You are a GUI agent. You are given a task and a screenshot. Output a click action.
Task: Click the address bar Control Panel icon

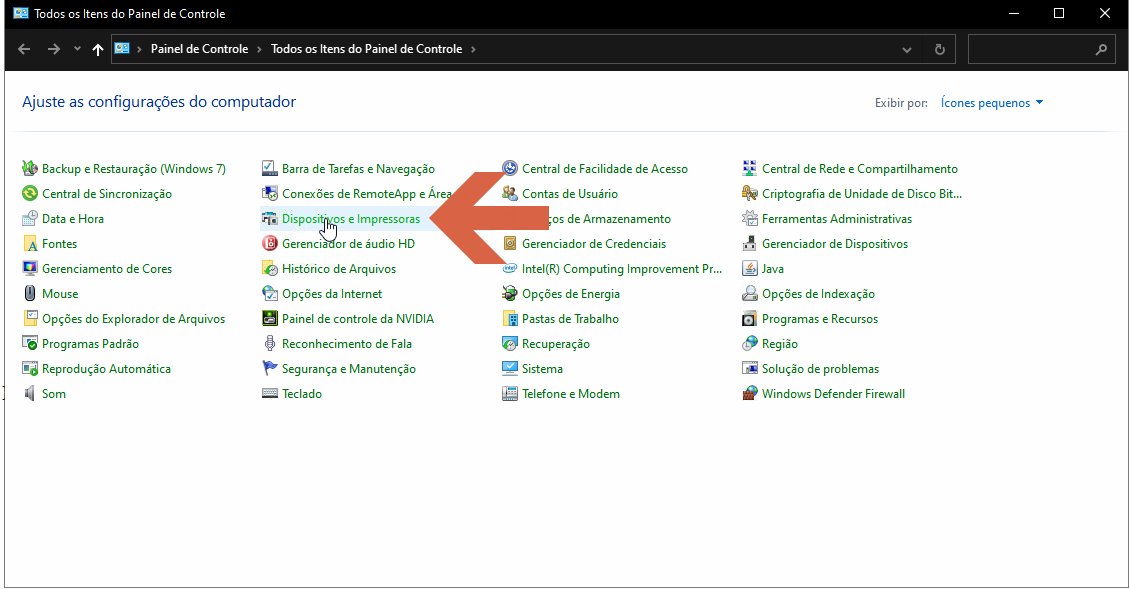tap(123, 49)
